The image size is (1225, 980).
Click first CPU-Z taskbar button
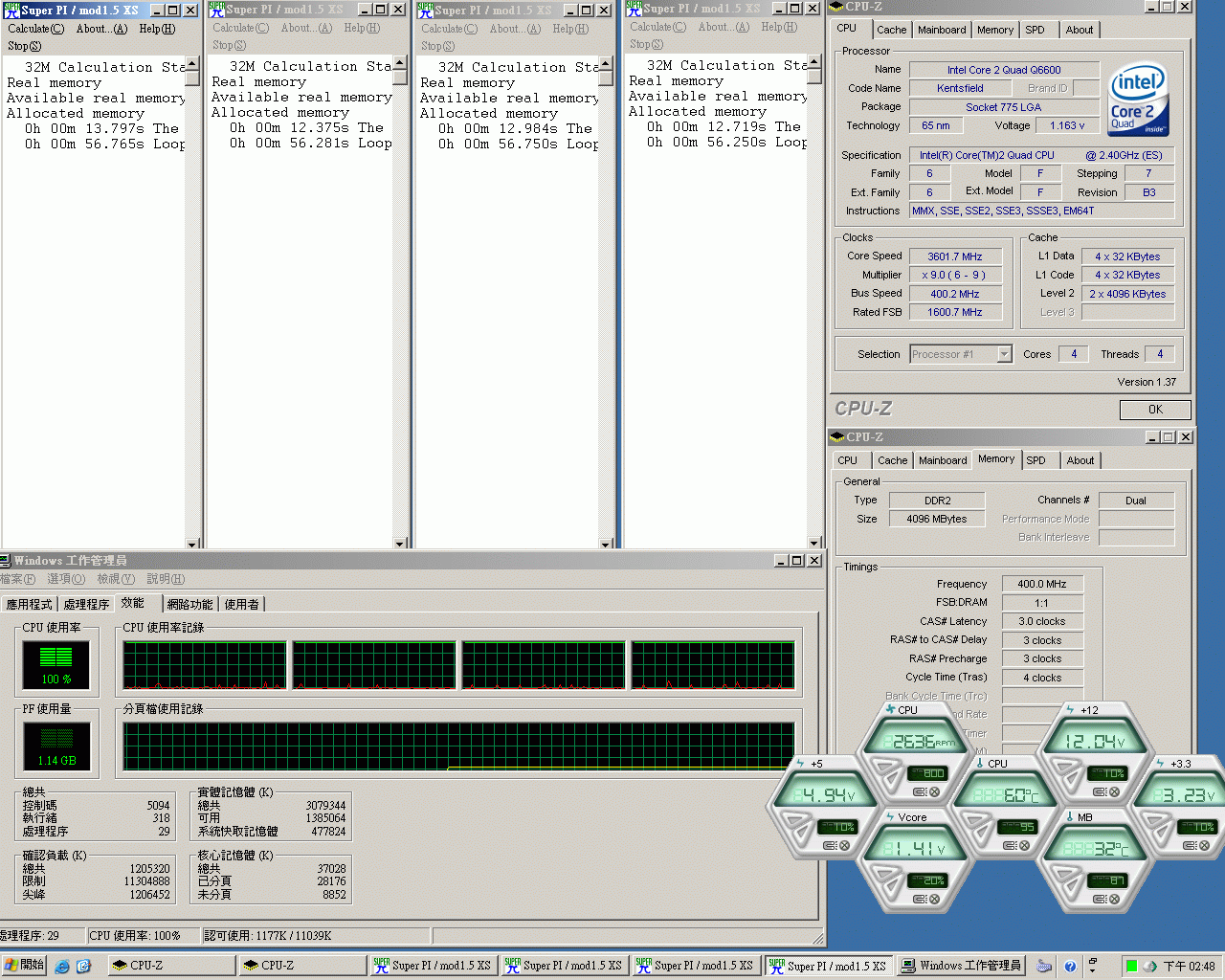[171, 966]
